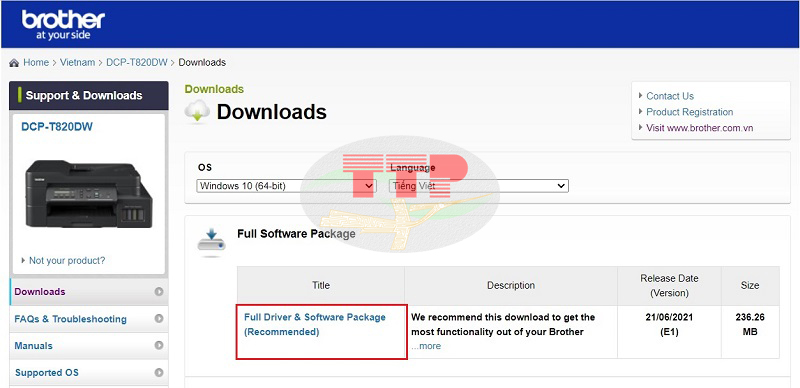Open the Language dropdown showing Tiếng Việt

[479, 186]
